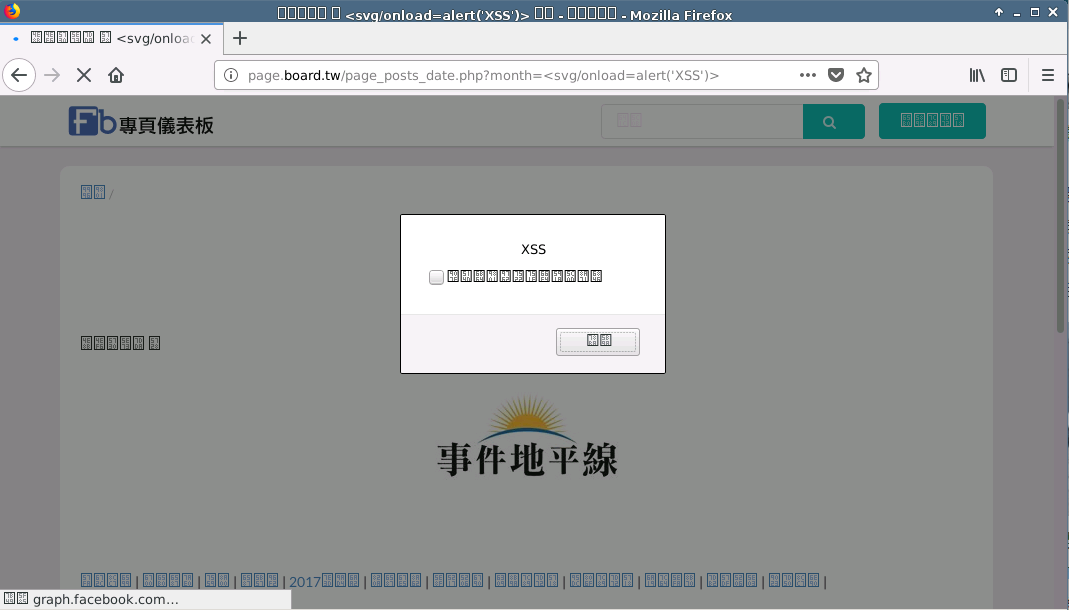Select the svg/onload tab
Viewport: 1069px width, 610px height.
click(112, 38)
